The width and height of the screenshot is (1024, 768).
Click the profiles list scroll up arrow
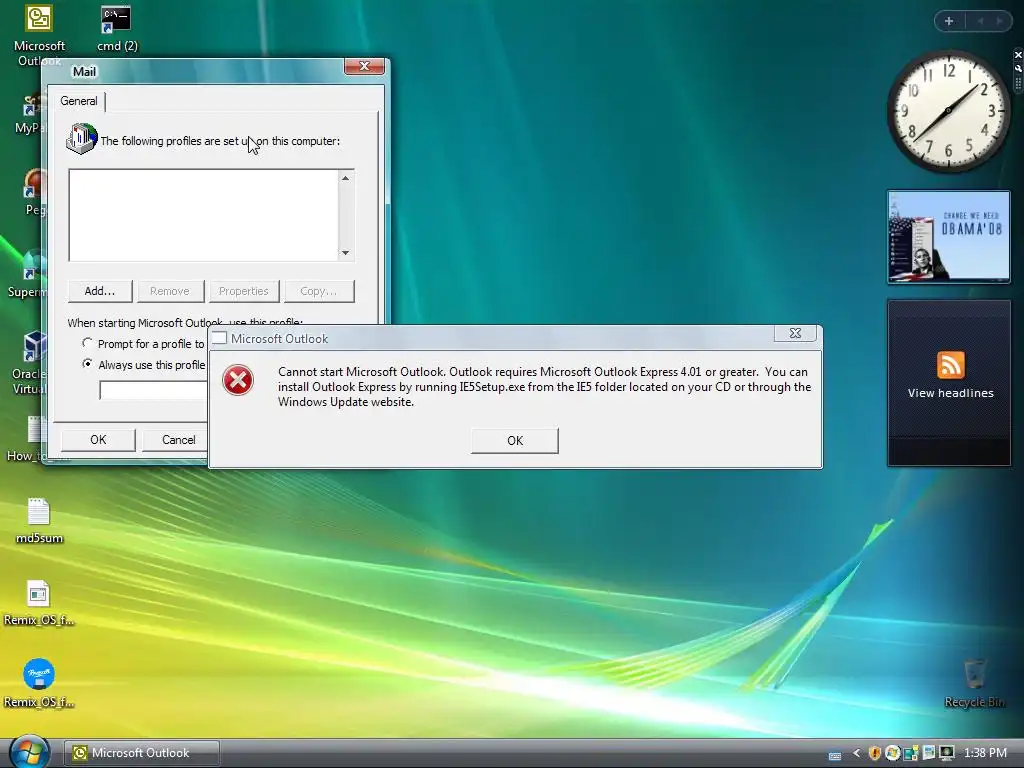click(x=345, y=178)
